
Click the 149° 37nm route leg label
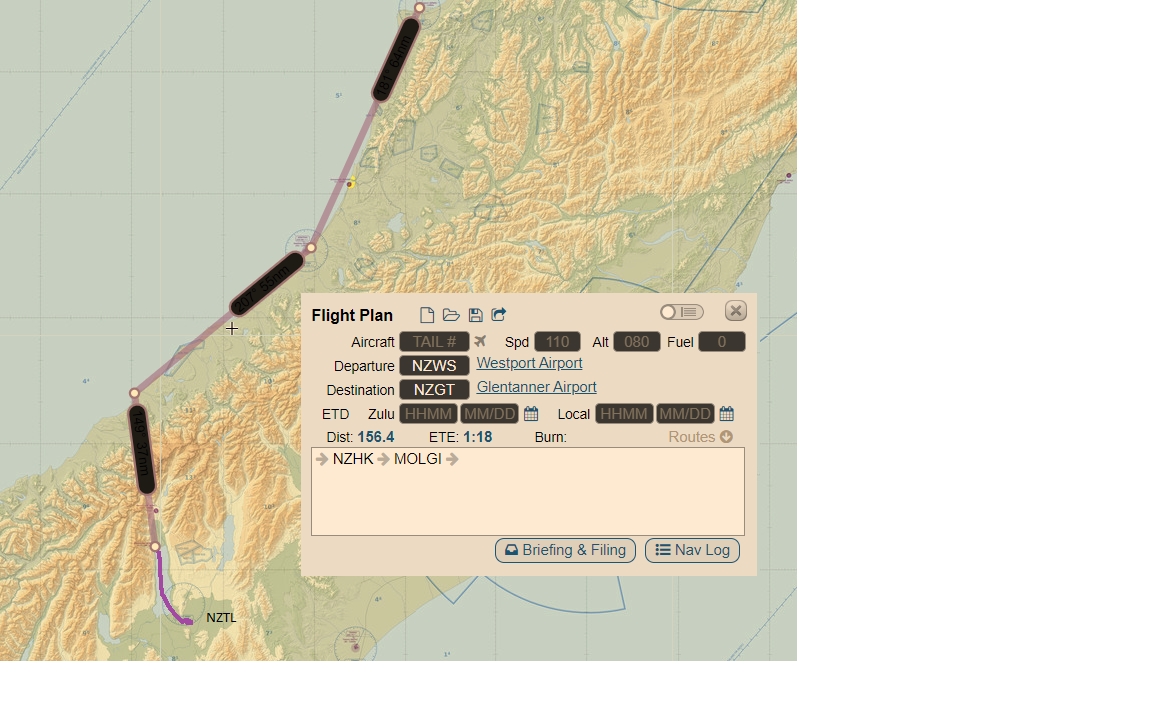pos(142,450)
